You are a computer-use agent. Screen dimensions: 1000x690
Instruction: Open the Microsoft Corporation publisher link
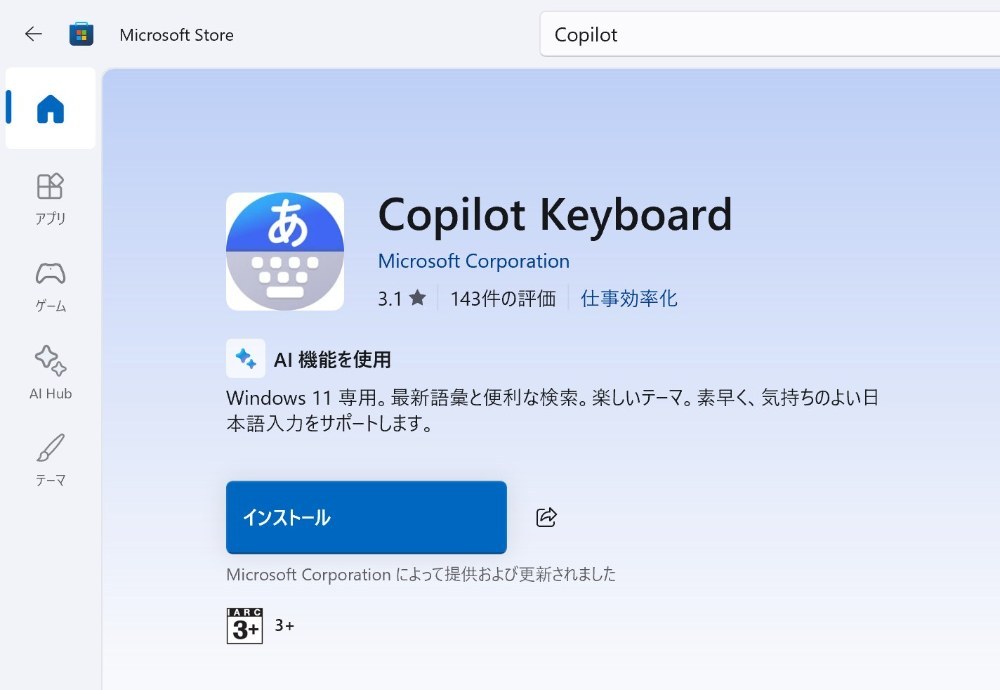tap(474, 261)
